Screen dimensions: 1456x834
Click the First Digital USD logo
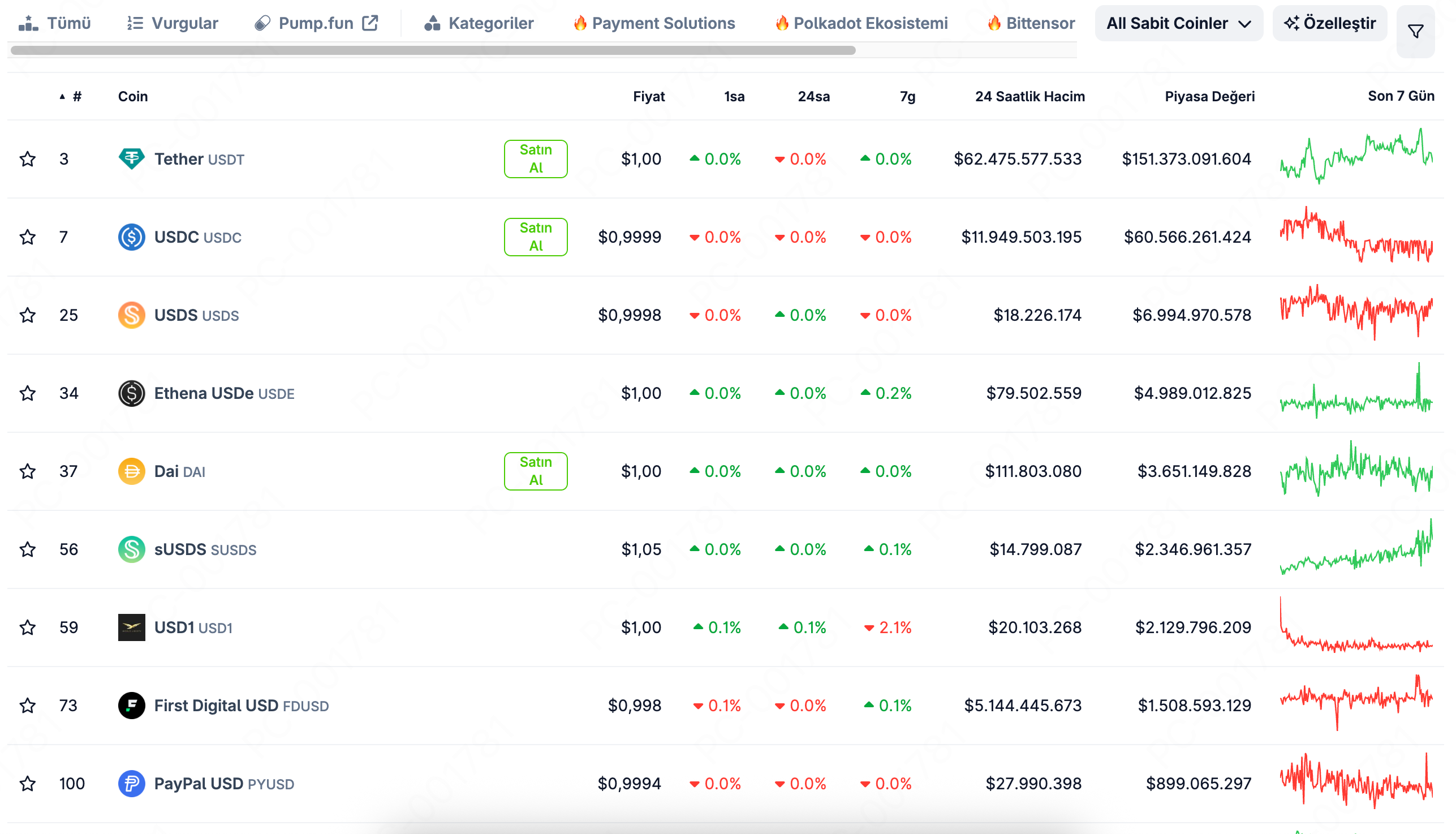click(131, 706)
